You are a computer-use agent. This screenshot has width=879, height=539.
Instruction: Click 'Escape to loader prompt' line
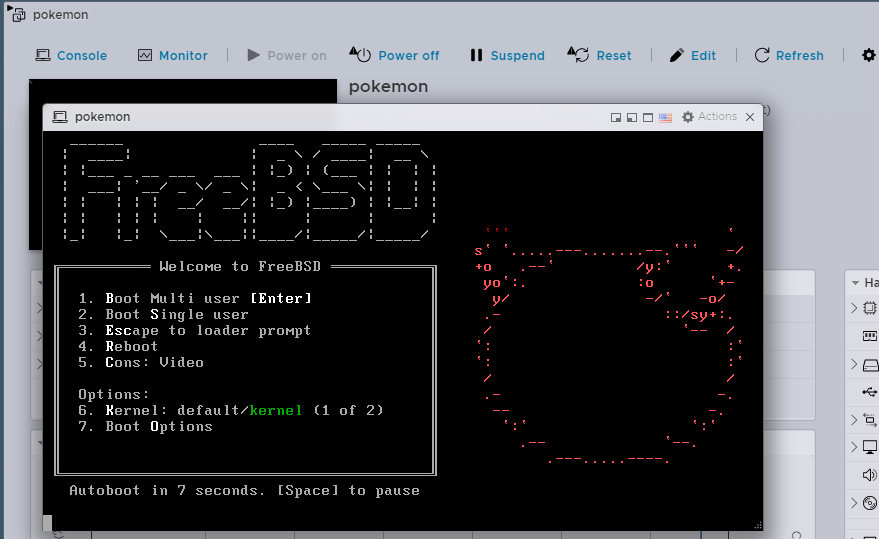point(195,330)
